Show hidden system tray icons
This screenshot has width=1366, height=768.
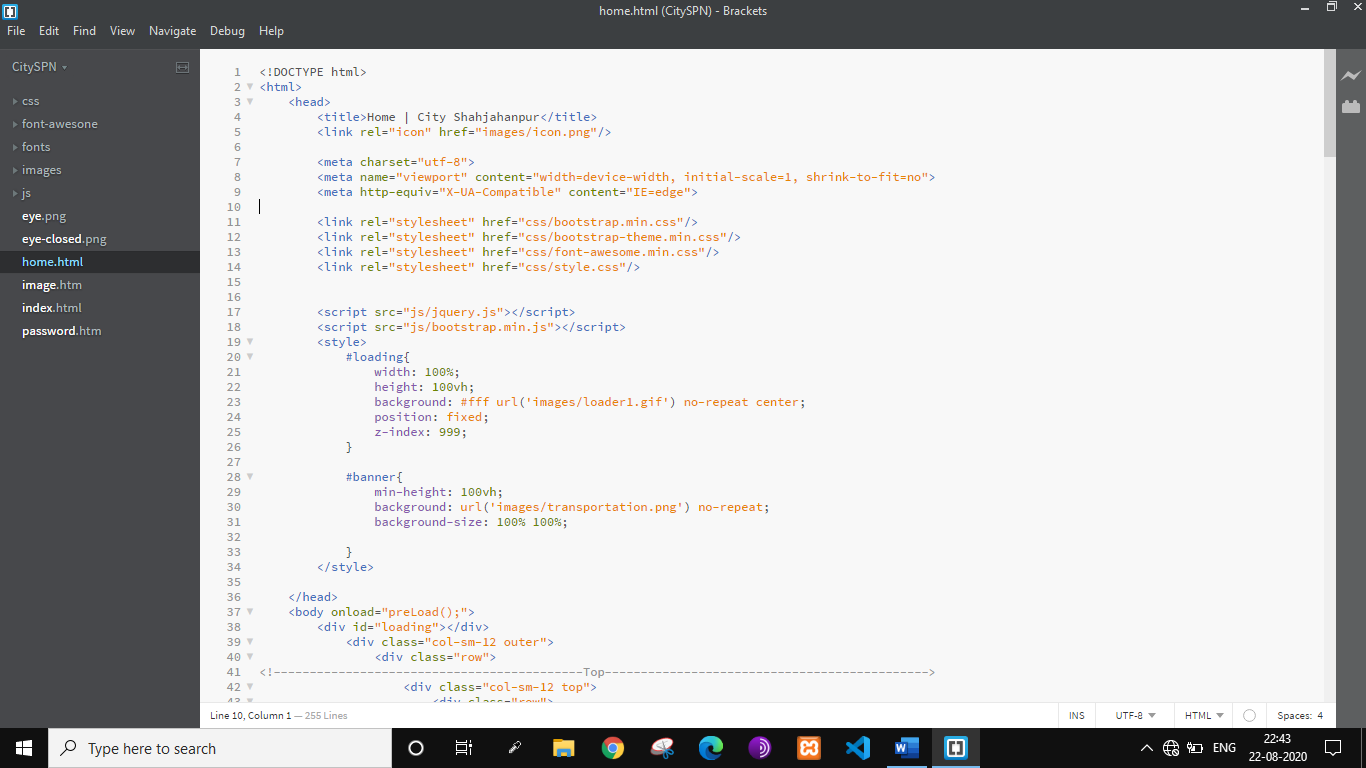tap(1147, 748)
